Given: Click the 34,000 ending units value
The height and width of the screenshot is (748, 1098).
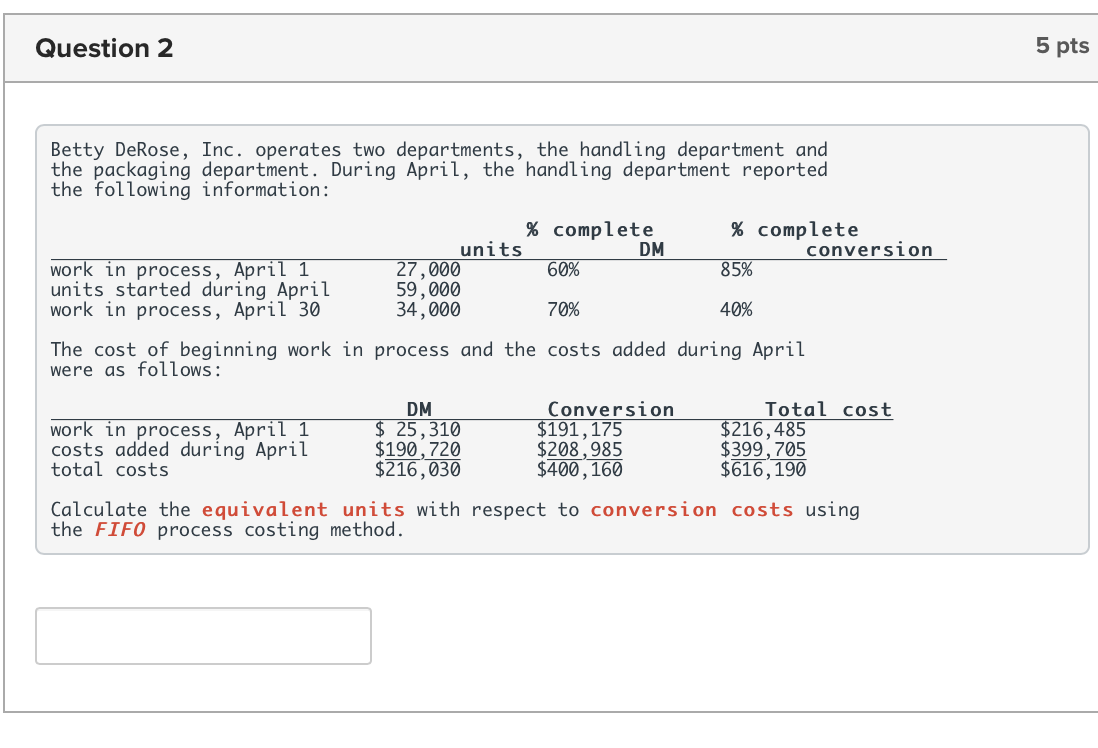Looking at the screenshot, I should pos(428,310).
